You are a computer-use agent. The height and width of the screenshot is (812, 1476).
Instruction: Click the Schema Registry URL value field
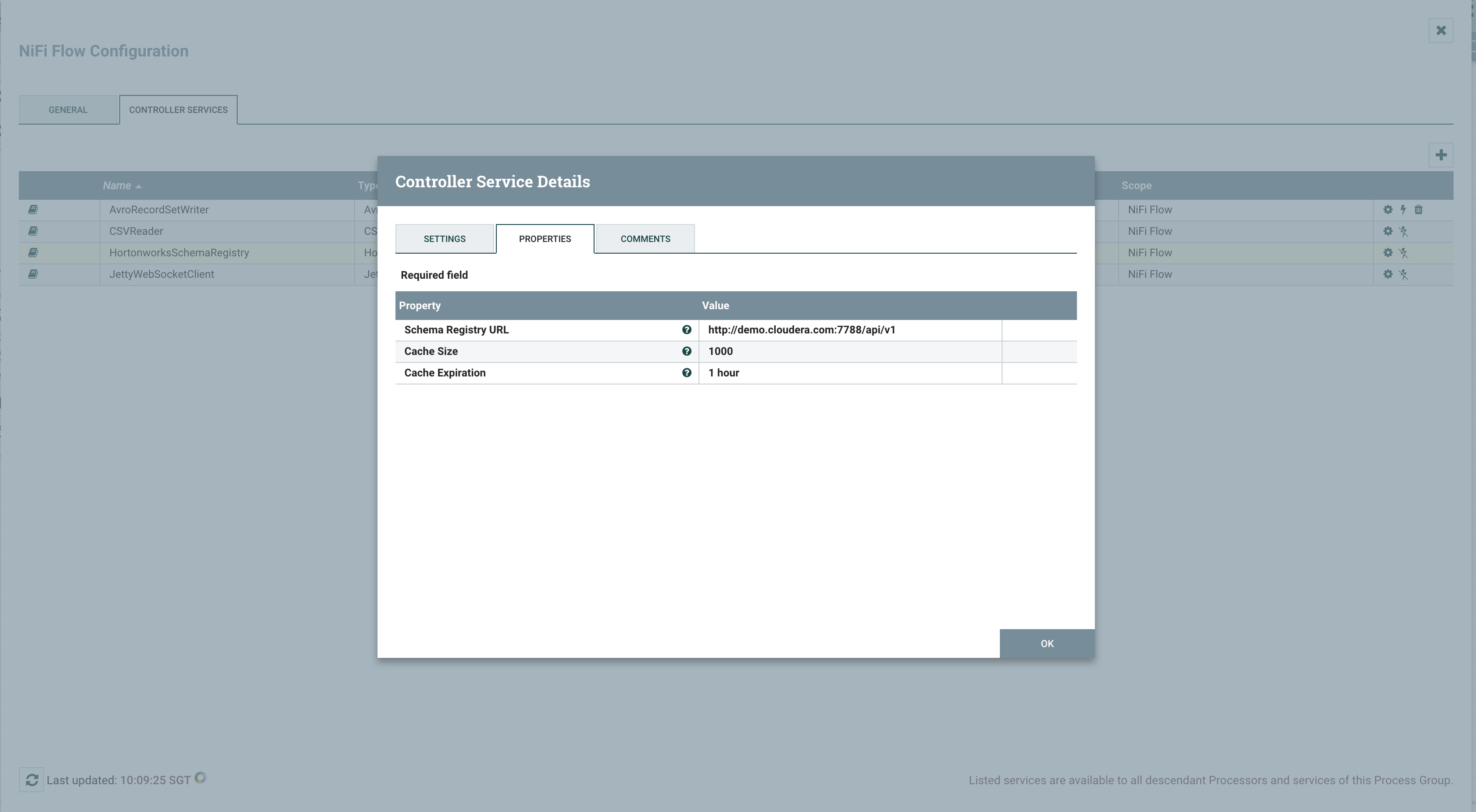(850, 330)
